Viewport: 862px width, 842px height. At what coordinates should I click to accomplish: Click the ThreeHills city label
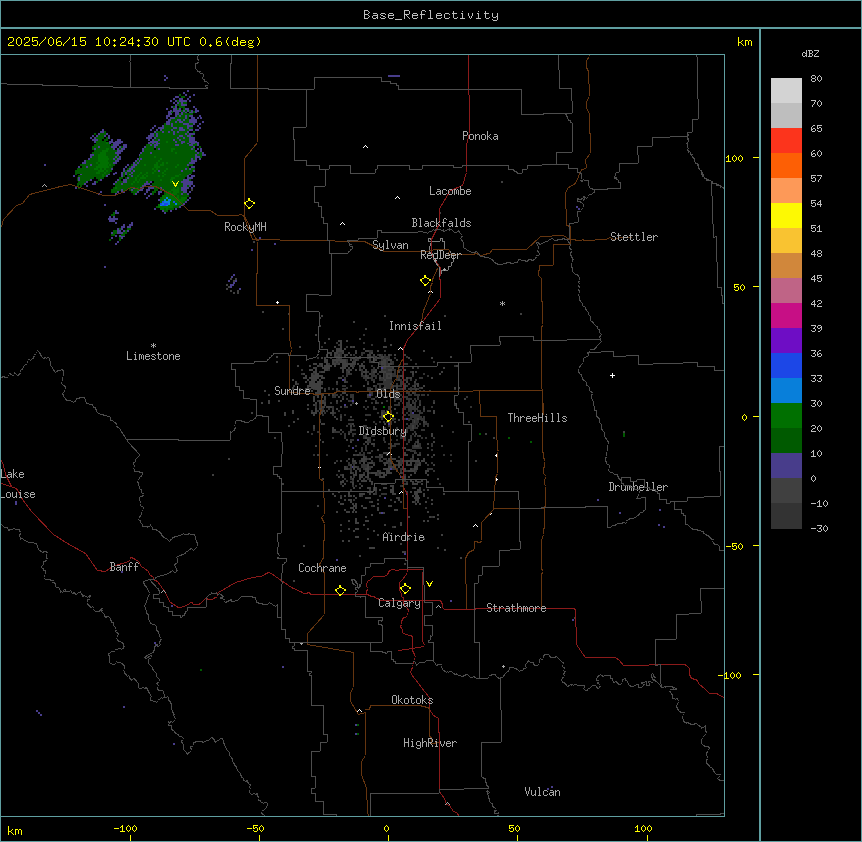click(537, 418)
